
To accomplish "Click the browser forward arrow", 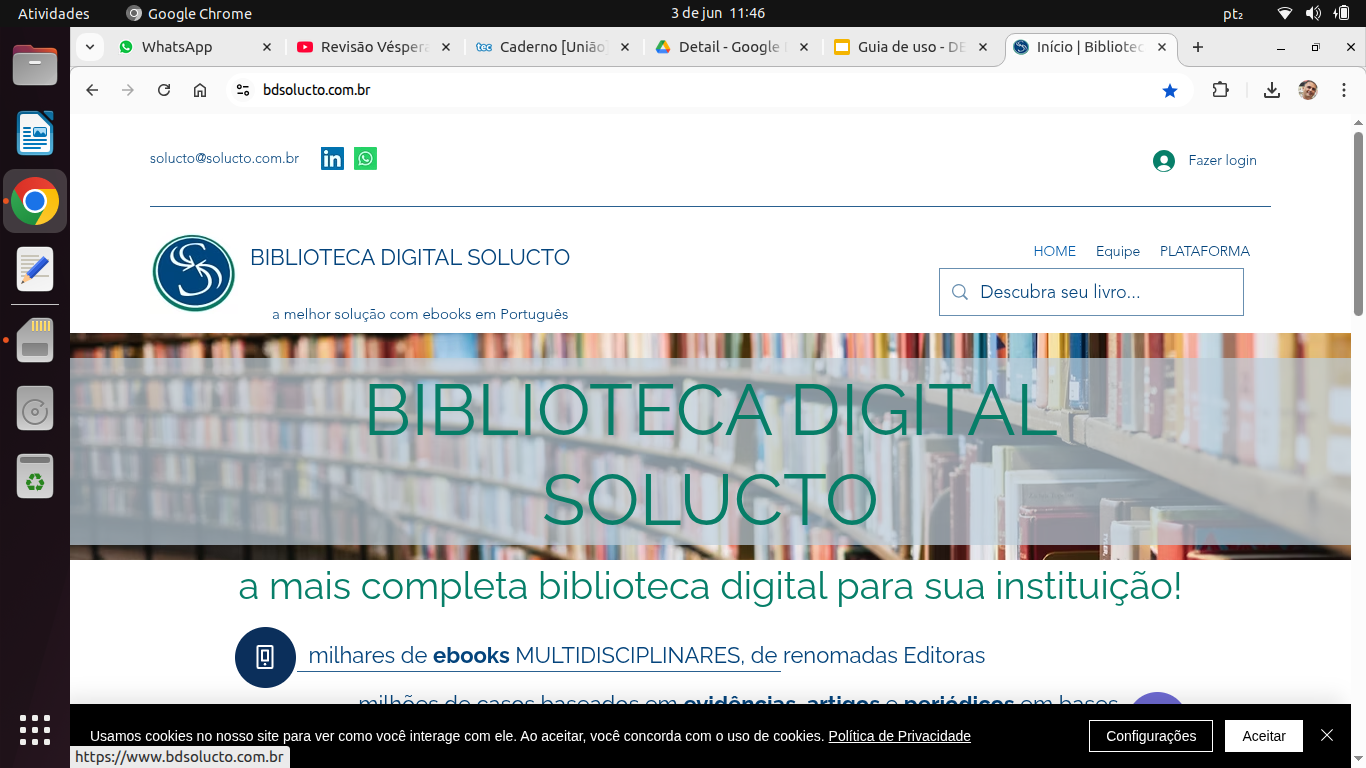I will point(128,90).
